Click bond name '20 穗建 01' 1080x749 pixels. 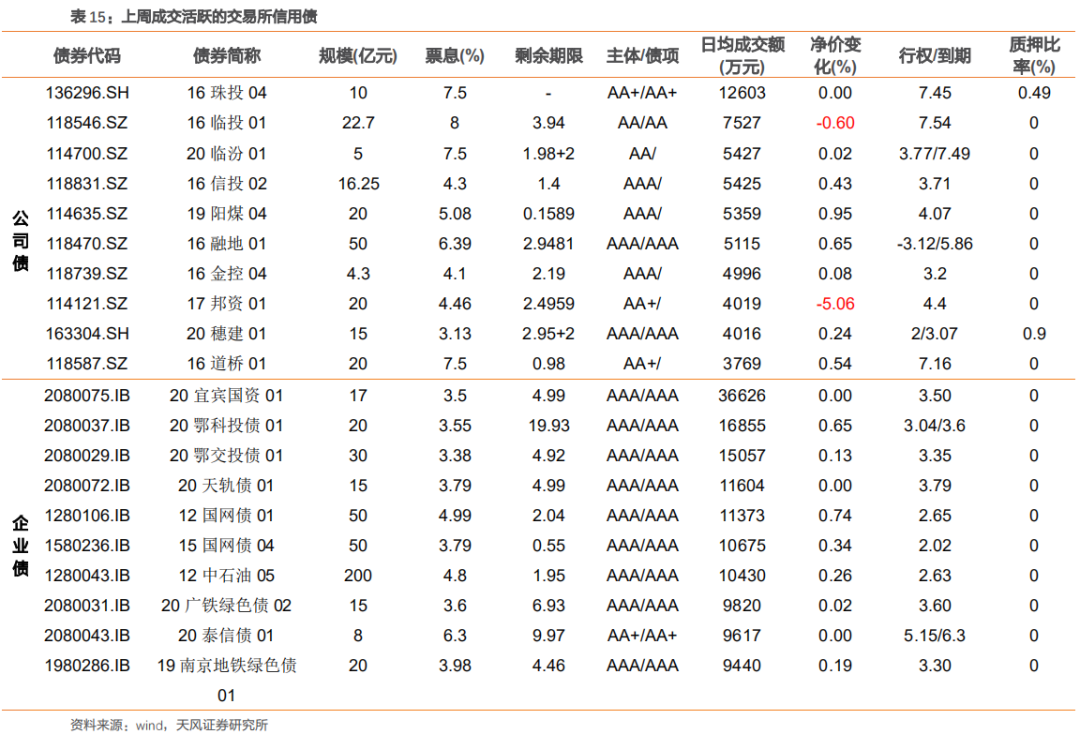pyautogui.click(x=227, y=334)
